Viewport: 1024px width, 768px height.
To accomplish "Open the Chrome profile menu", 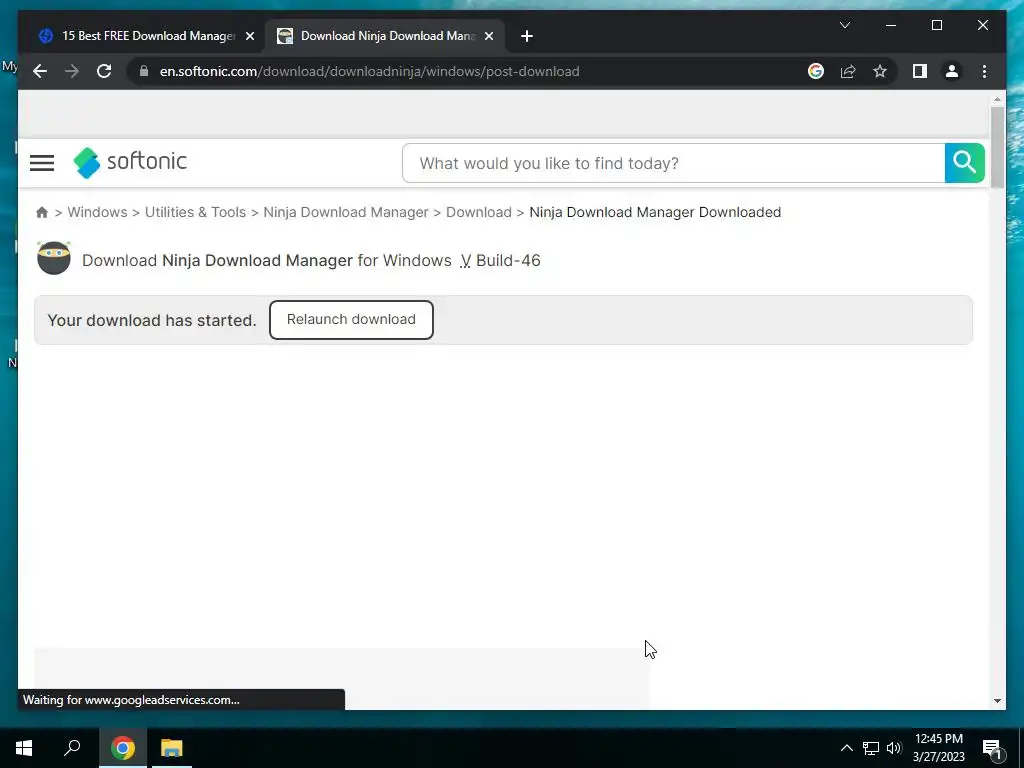I will (x=952, y=71).
